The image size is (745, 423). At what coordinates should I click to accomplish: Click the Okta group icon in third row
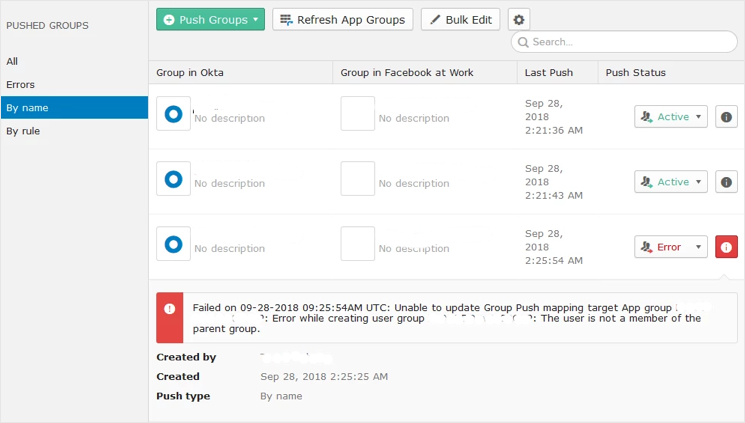tap(173, 244)
